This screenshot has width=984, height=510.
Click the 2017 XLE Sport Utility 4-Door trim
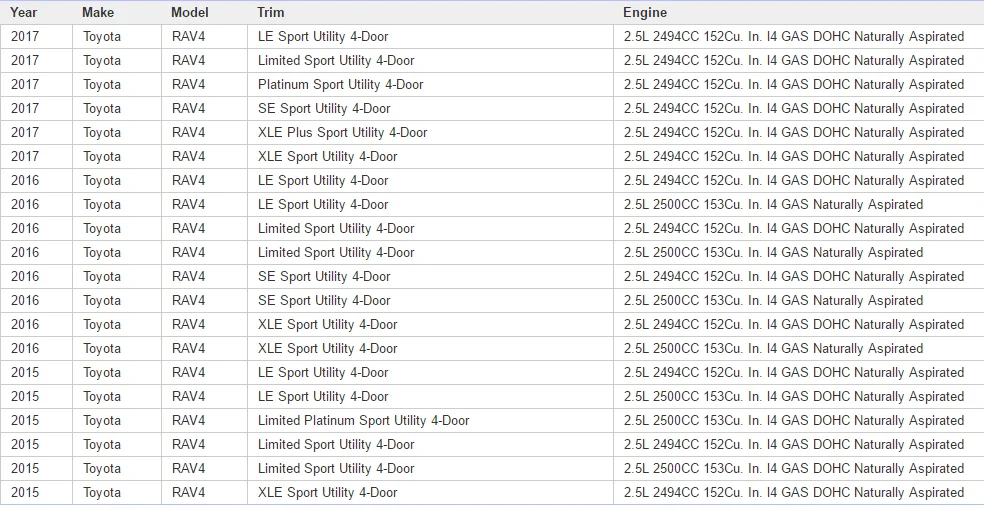[328, 157]
